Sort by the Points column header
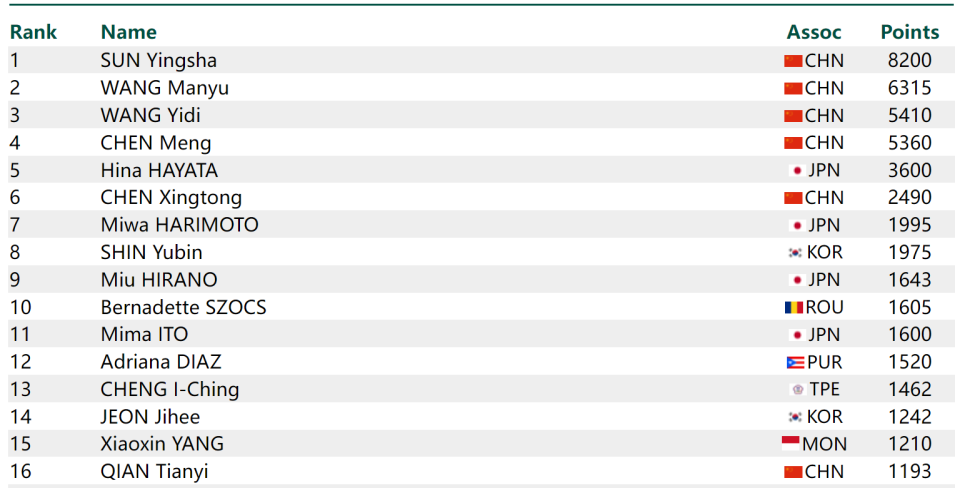The height and width of the screenshot is (488, 960). coord(909,32)
